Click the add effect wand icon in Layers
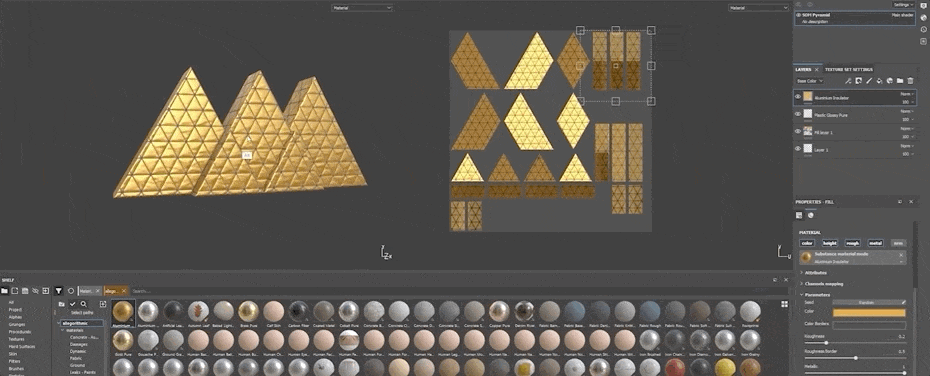This screenshot has height=376, width=930. pyautogui.click(x=848, y=81)
